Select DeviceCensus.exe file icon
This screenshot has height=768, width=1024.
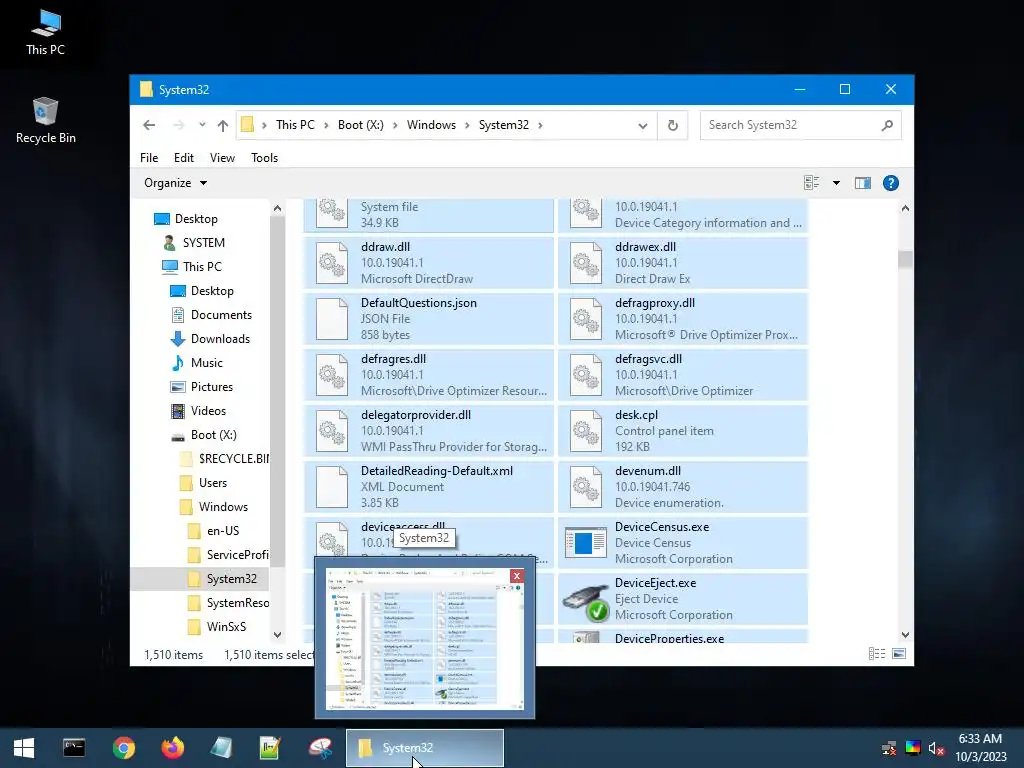586,543
